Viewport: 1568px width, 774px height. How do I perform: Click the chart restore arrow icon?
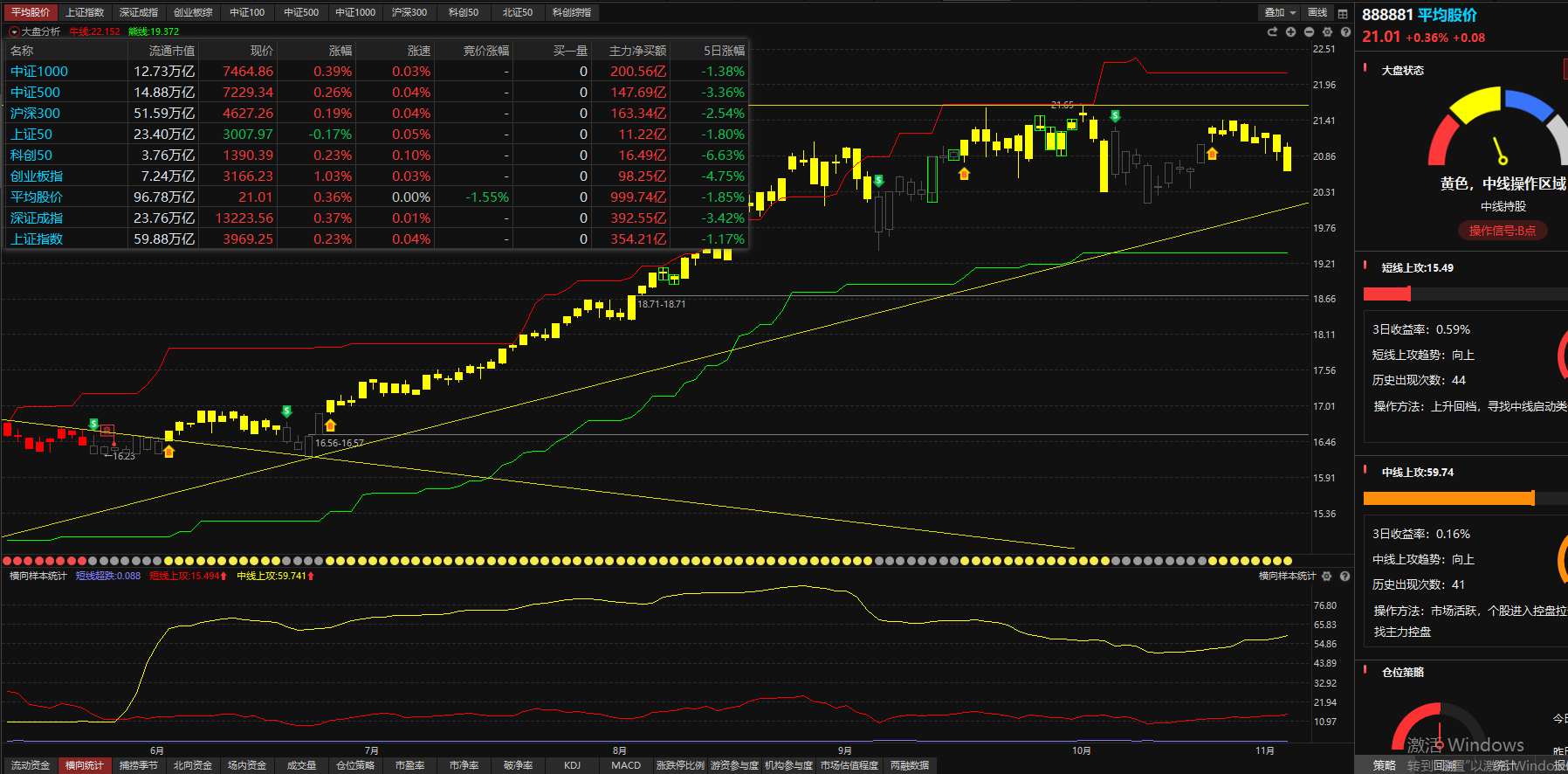(1272, 31)
